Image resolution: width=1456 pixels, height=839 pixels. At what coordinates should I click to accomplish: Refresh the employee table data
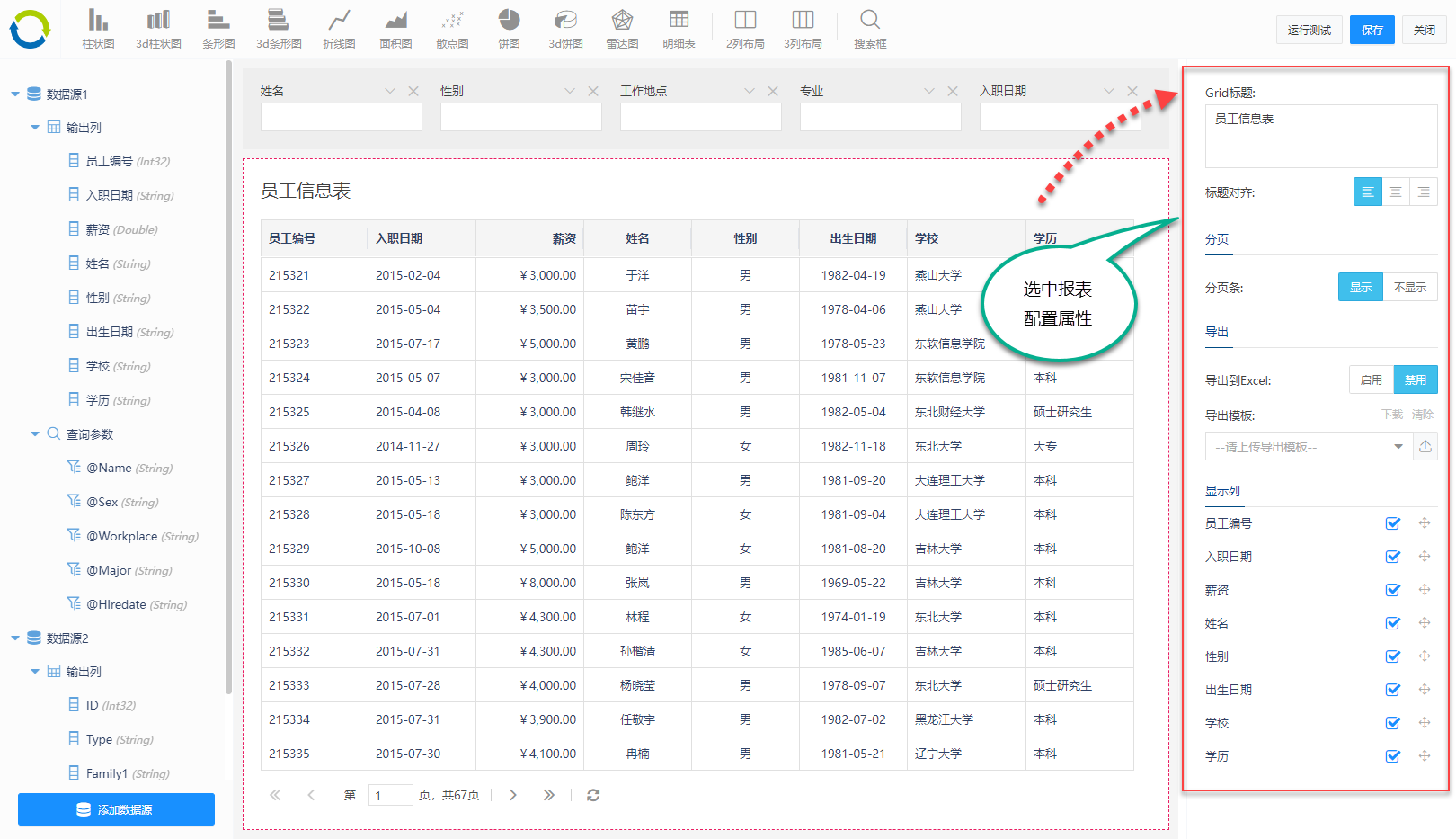(x=593, y=795)
